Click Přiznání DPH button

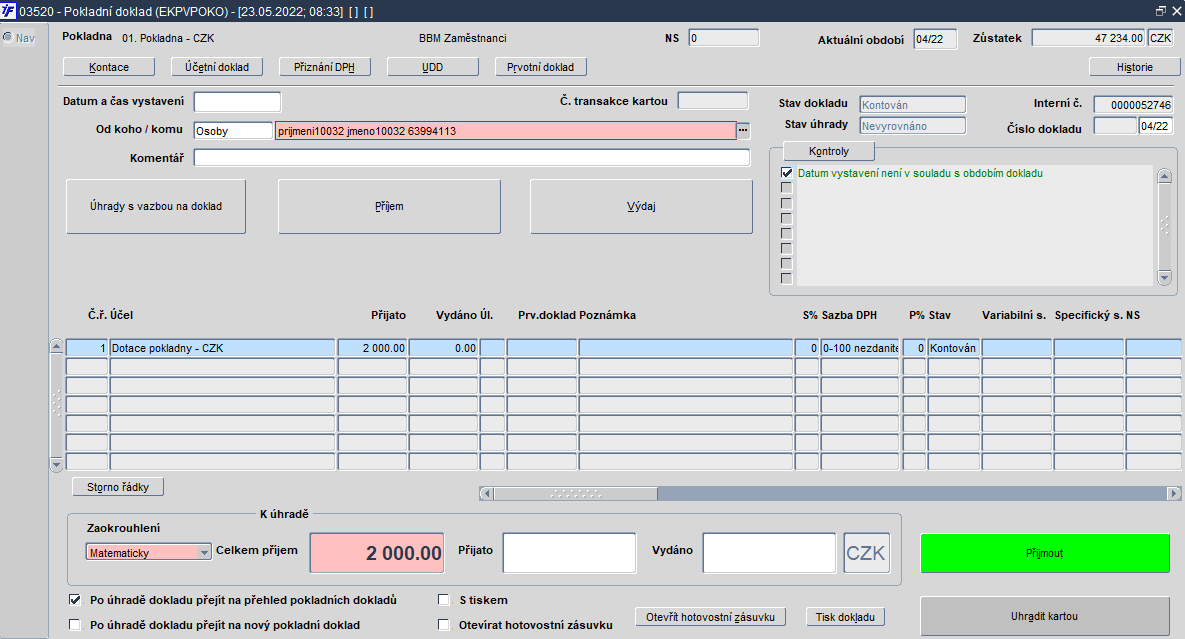324,67
